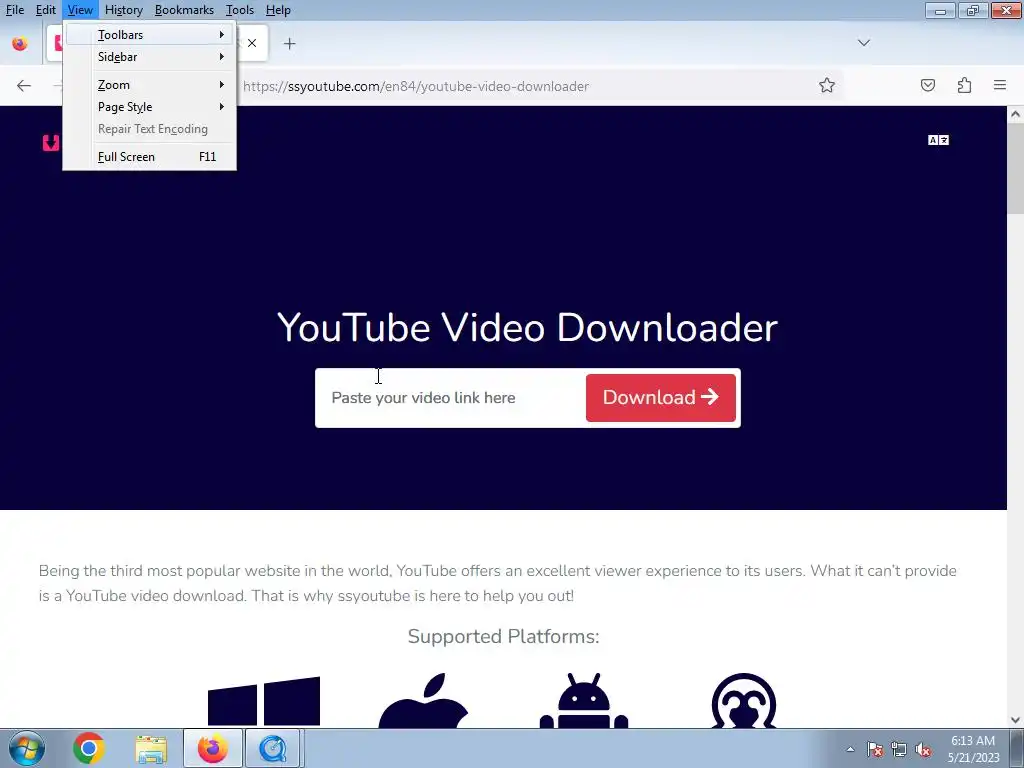Open the blue magnifier taskbar app
The width and height of the screenshot is (1024, 768).
(273, 748)
